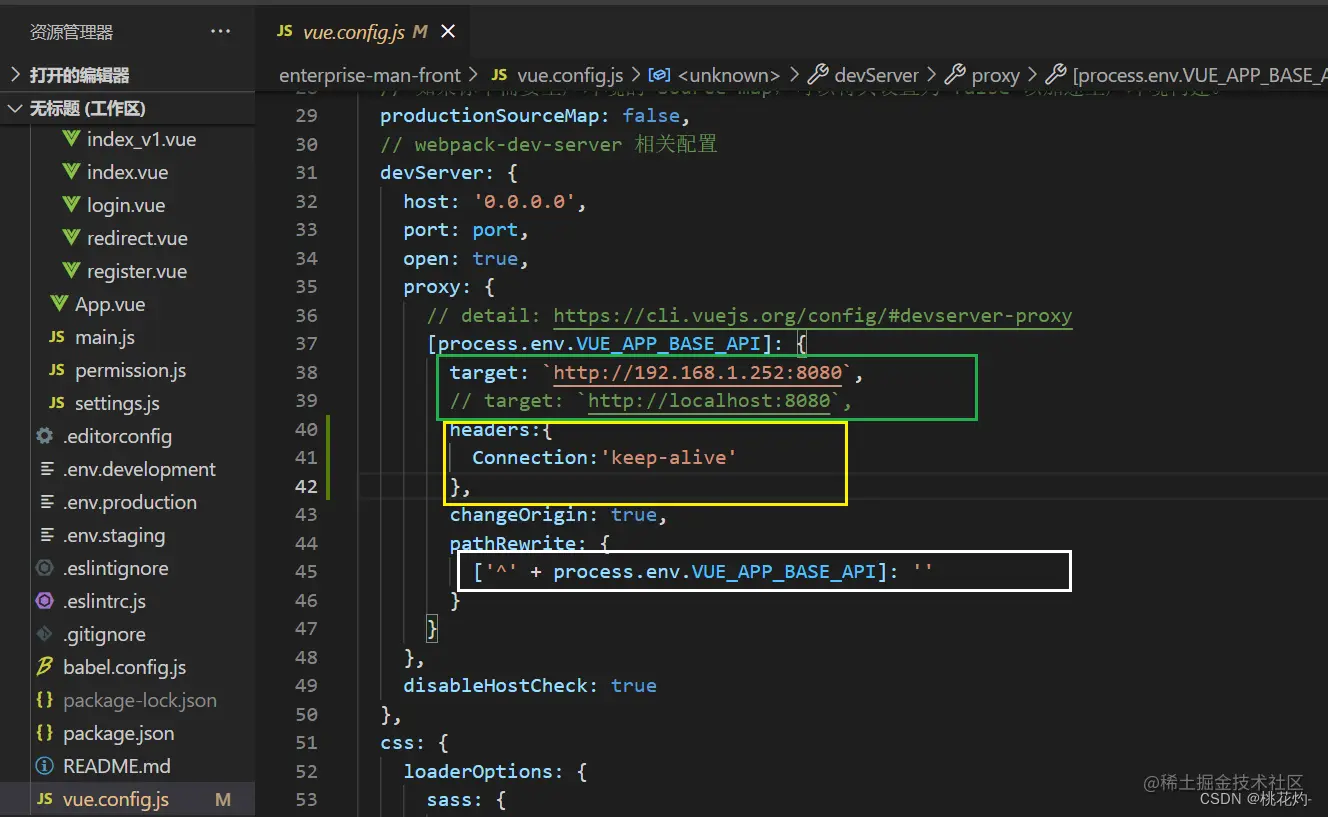This screenshot has height=817, width=1328.
Task: Click the Vue icon beside index_v1.vue
Action: 70,139
